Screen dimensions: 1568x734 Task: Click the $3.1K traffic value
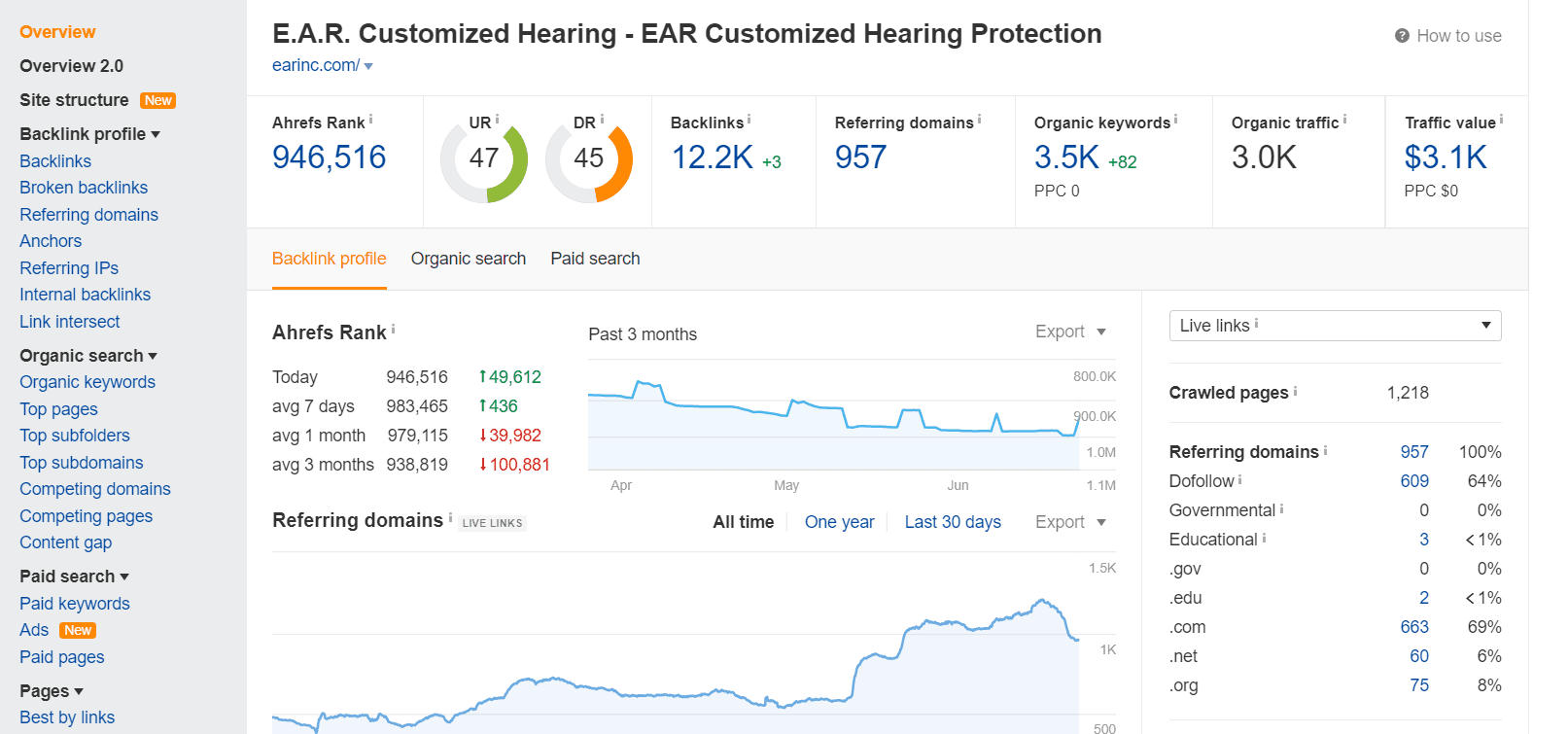pos(1446,157)
